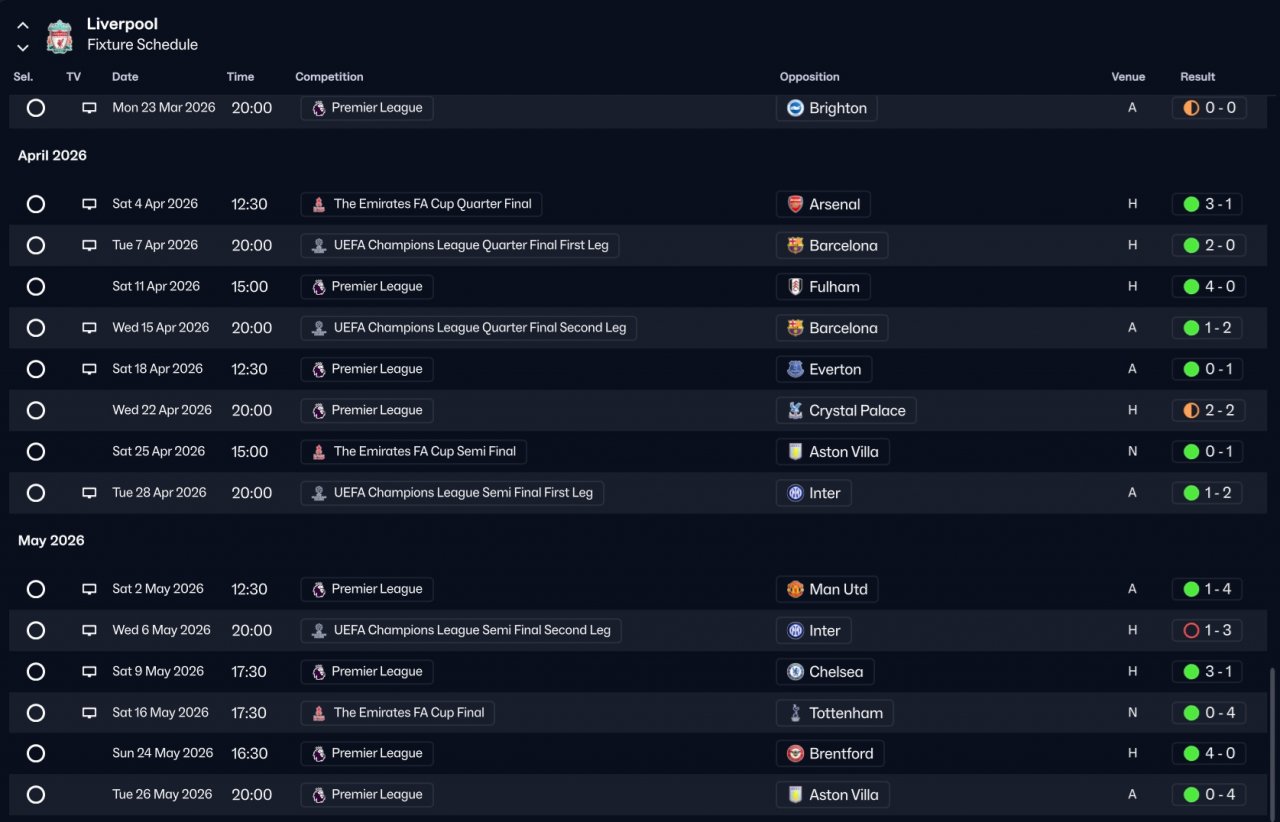Open Champions League Semi Final Second Leg competition

[461, 631]
